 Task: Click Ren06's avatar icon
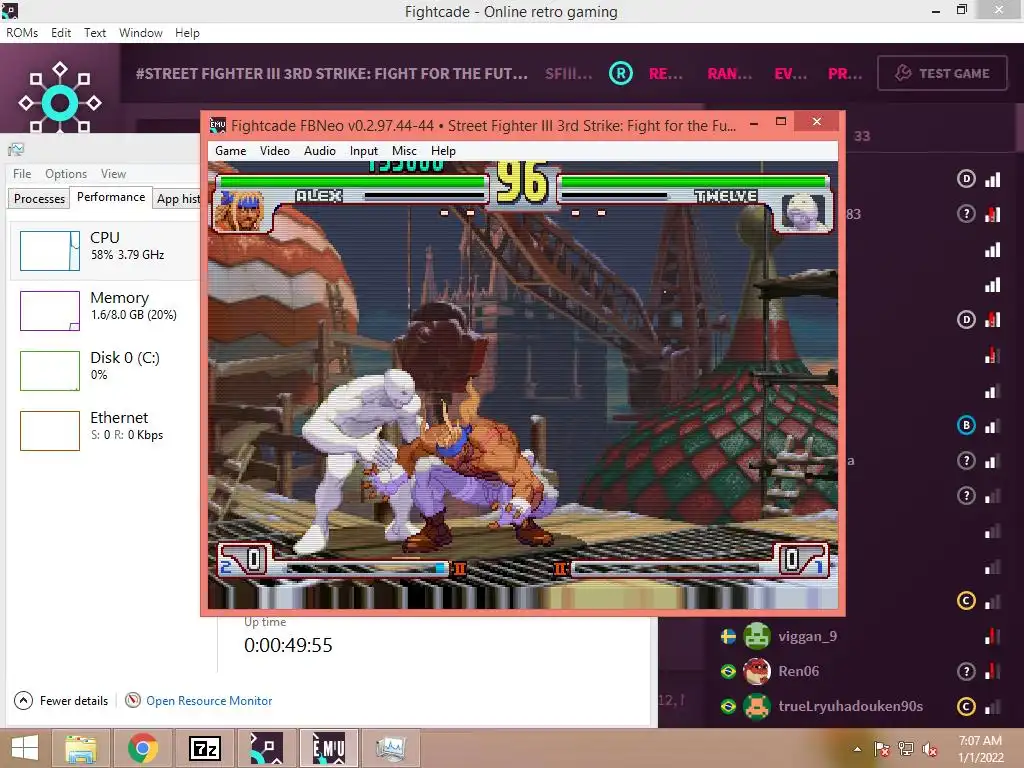757,671
